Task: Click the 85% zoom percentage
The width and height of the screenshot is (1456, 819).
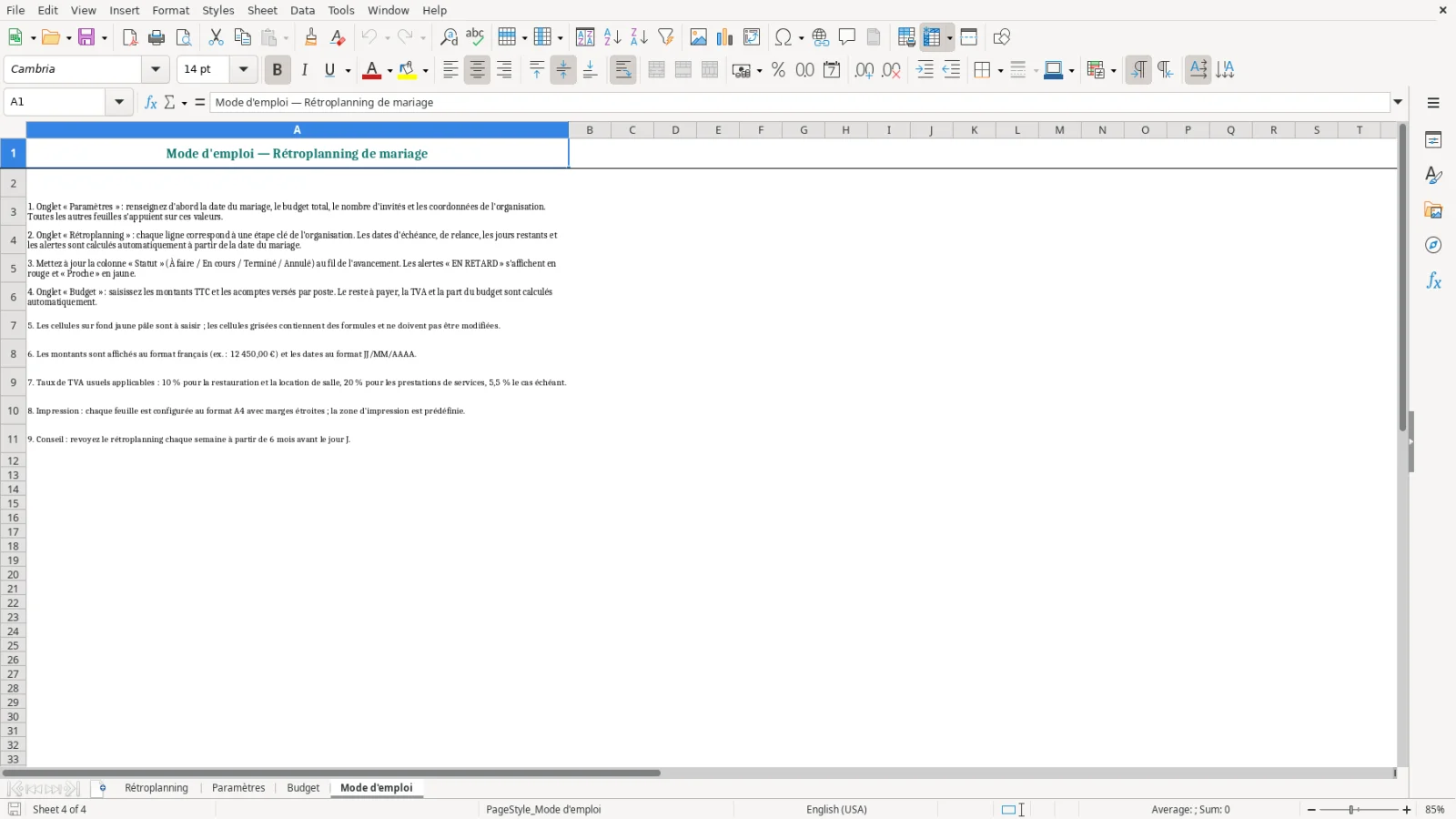Action: (1435, 809)
